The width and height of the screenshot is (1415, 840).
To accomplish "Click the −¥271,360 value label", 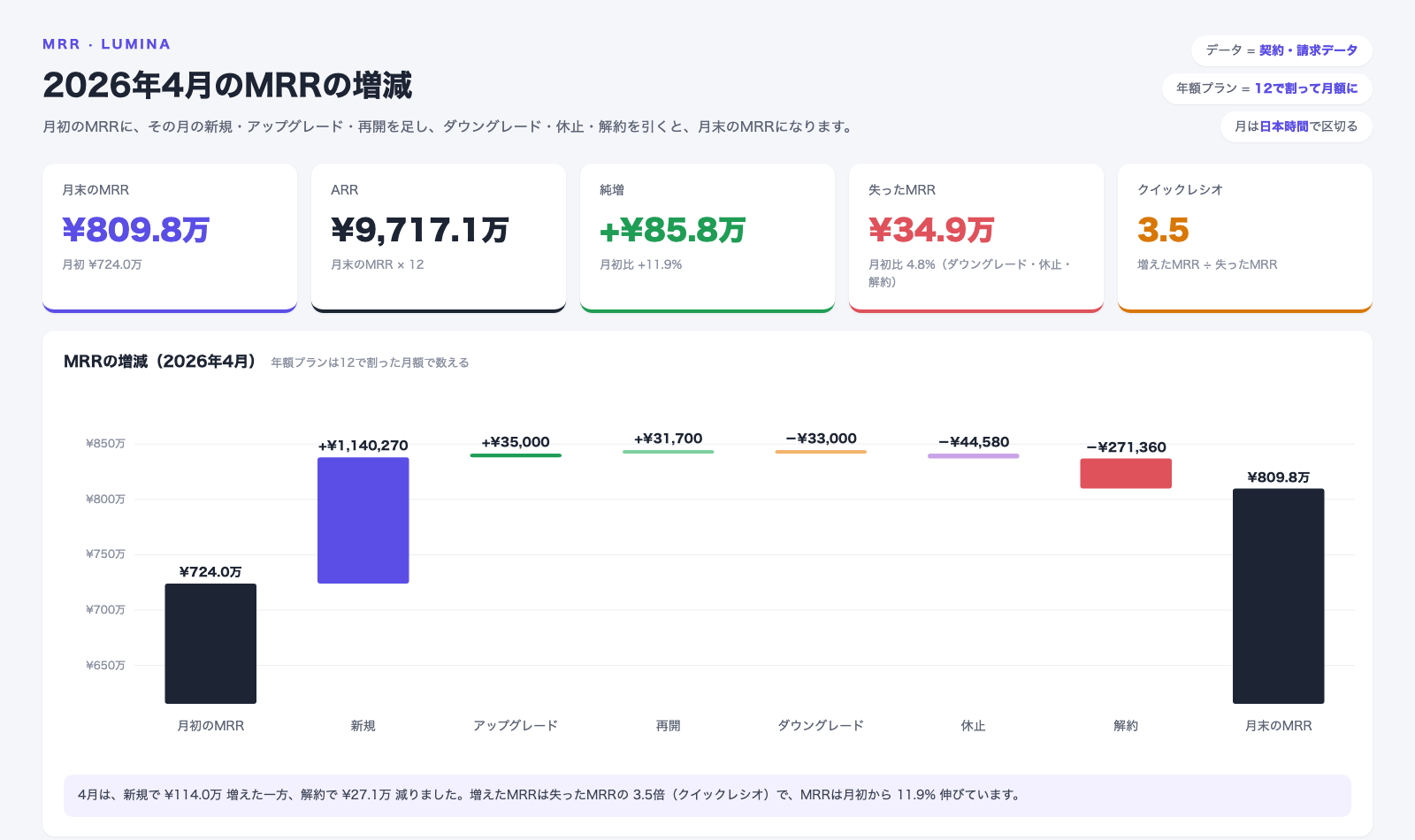I will 1126,447.
